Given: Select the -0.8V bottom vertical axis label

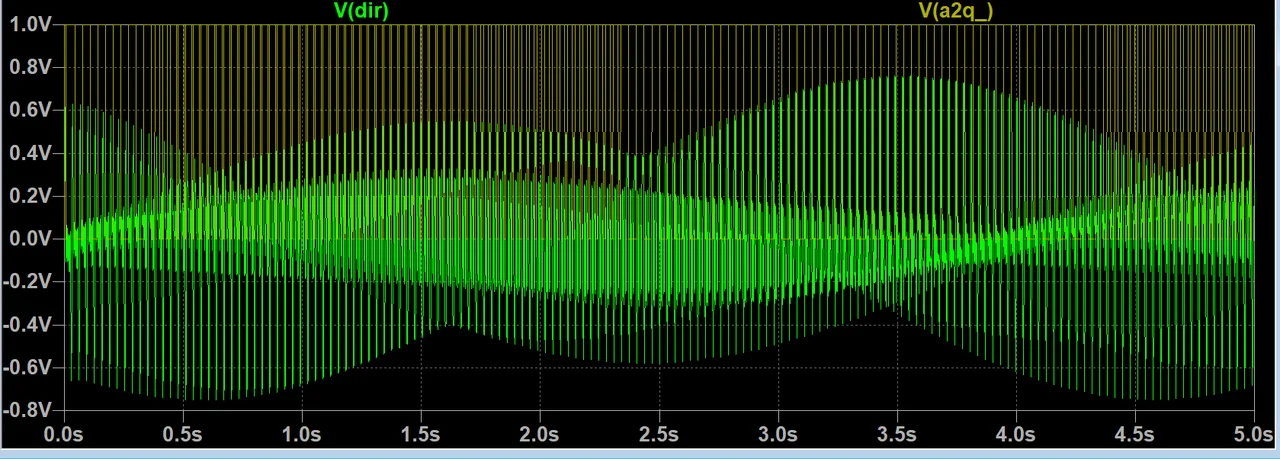Looking at the screenshot, I should [x=28, y=411].
